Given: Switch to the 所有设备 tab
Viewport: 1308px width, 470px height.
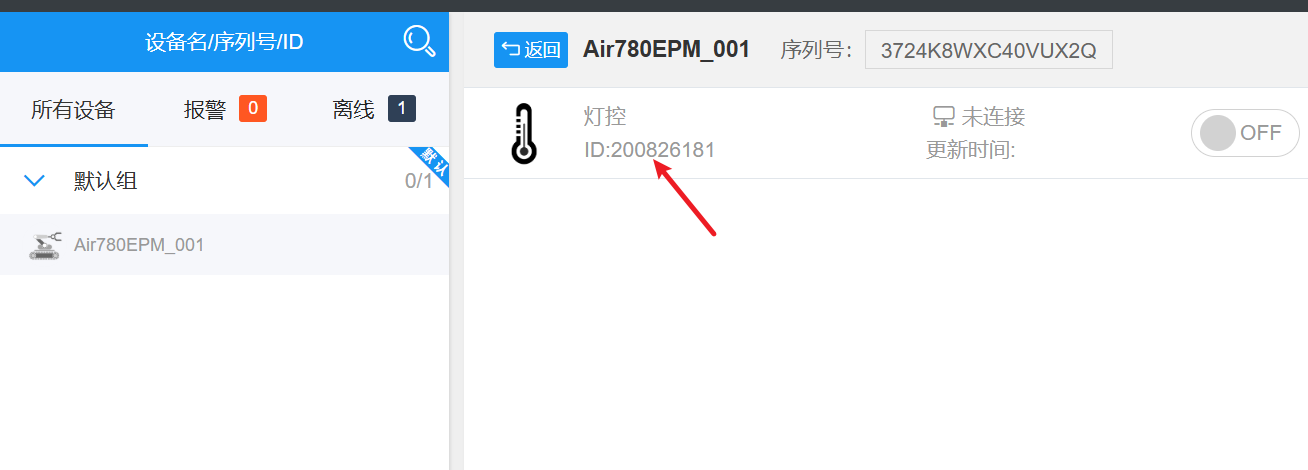Looking at the screenshot, I should click(x=73, y=110).
